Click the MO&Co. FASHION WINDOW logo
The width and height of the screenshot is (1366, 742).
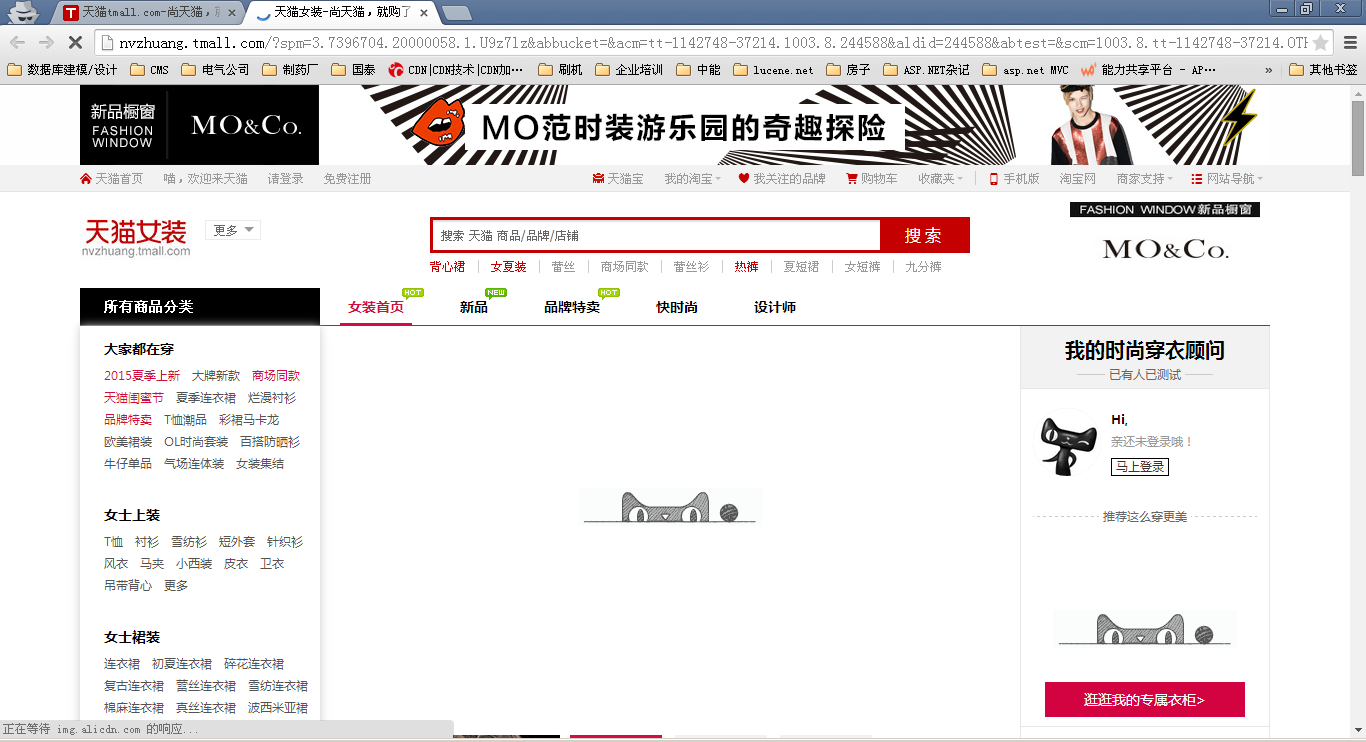[x=1165, y=233]
